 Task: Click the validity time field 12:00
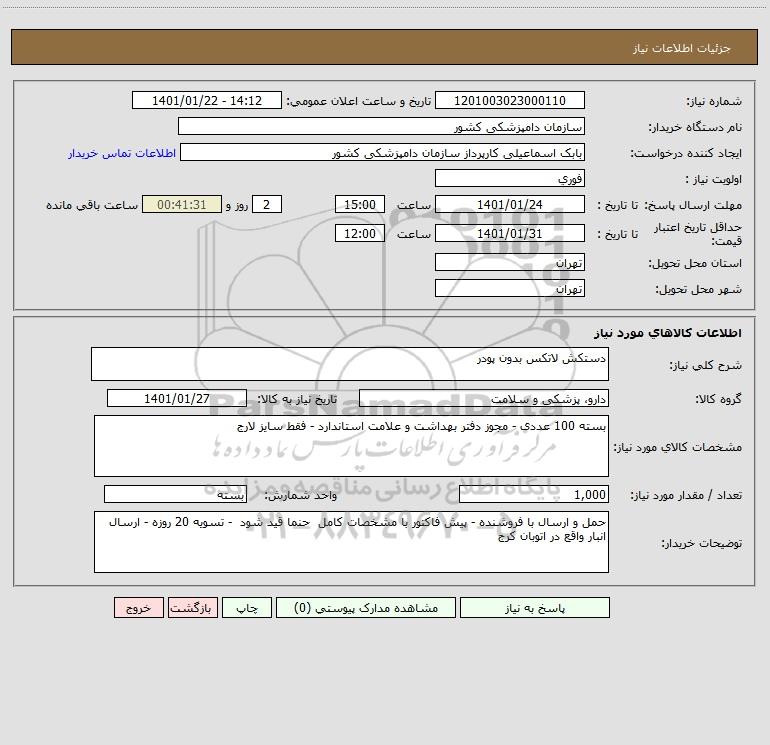359,234
